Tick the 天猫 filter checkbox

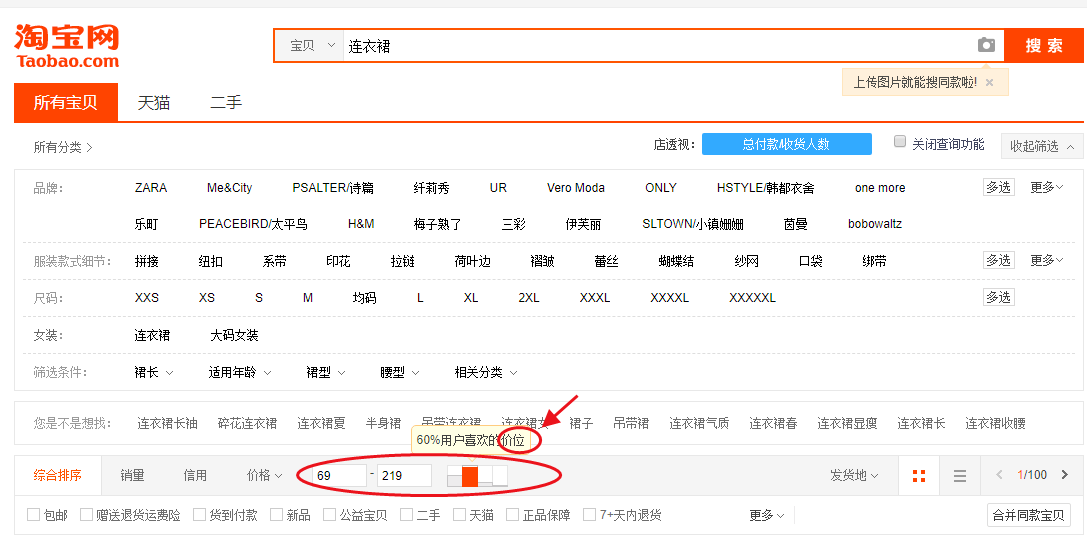point(460,515)
